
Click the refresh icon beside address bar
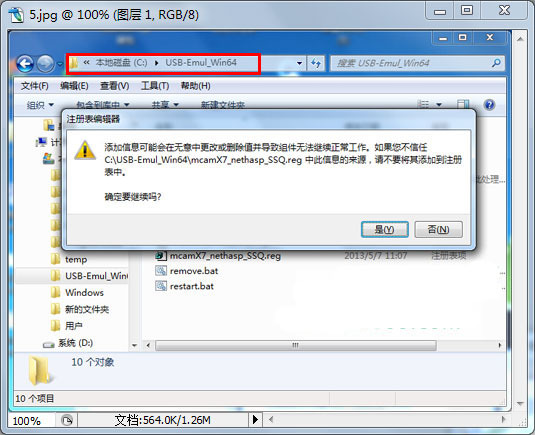pyautogui.click(x=316, y=63)
